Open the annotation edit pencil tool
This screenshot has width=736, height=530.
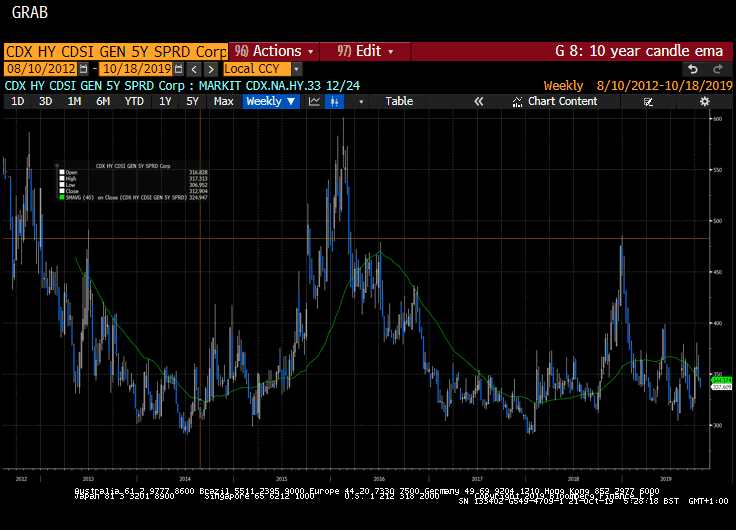648,102
